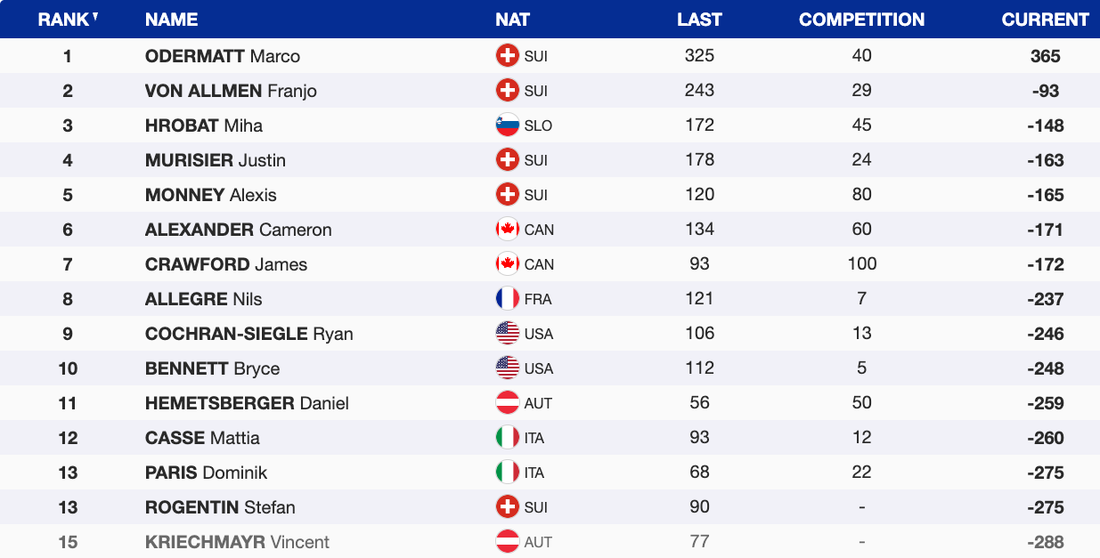Sort table by RANK column arrow
The width and height of the screenshot is (1100, 558).
(x=95, y=17)
